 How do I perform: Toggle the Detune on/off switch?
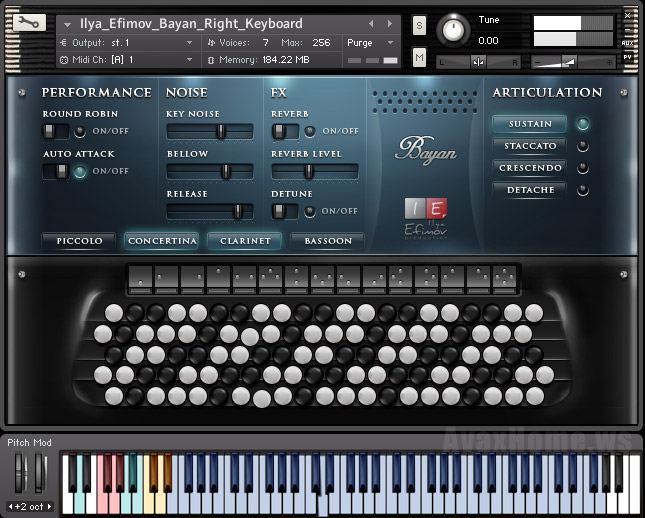285,211
